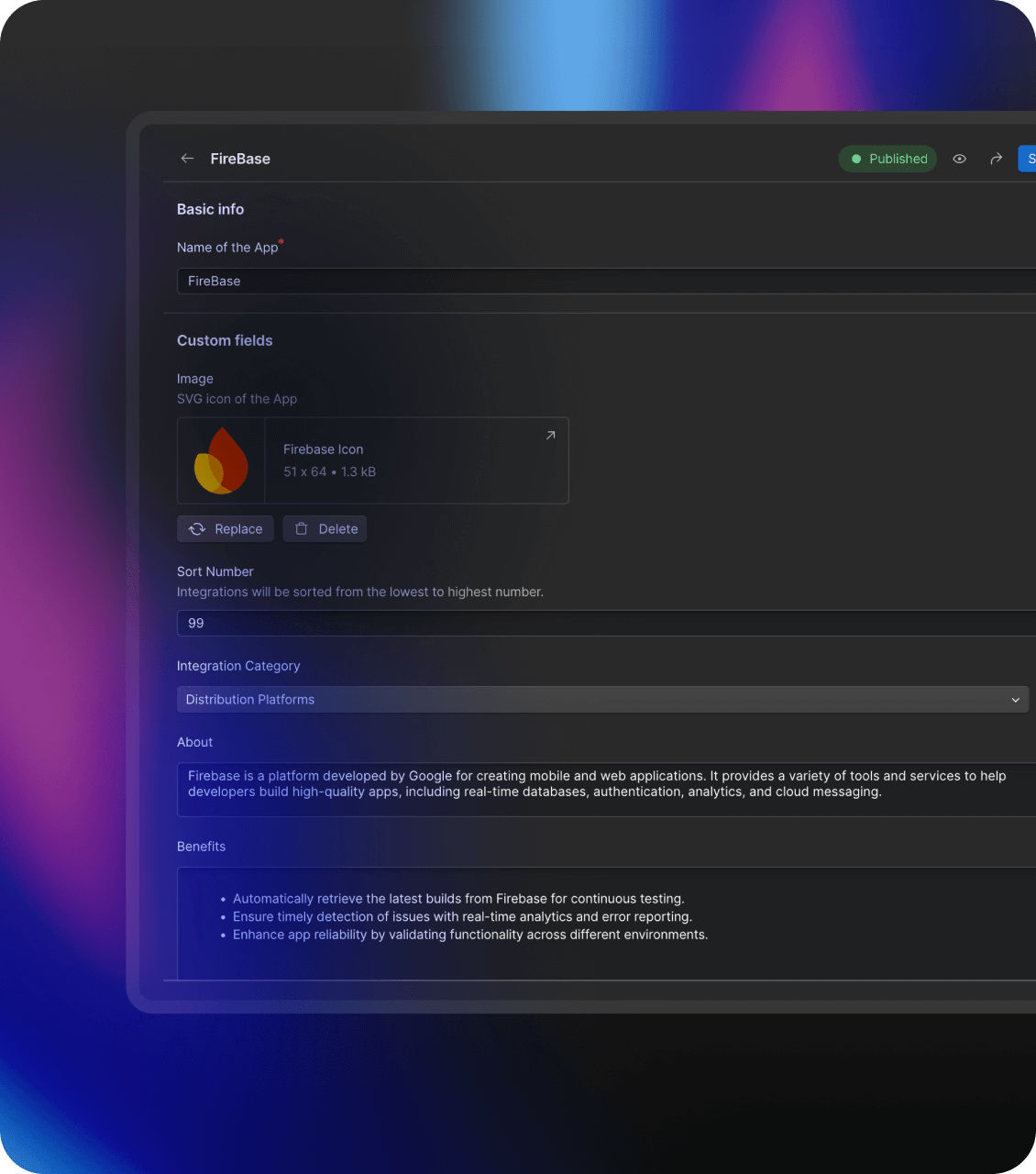Click into the Benefits text editor
1036x1174 pixels.
pyautogui.click(x=606, y=923)
